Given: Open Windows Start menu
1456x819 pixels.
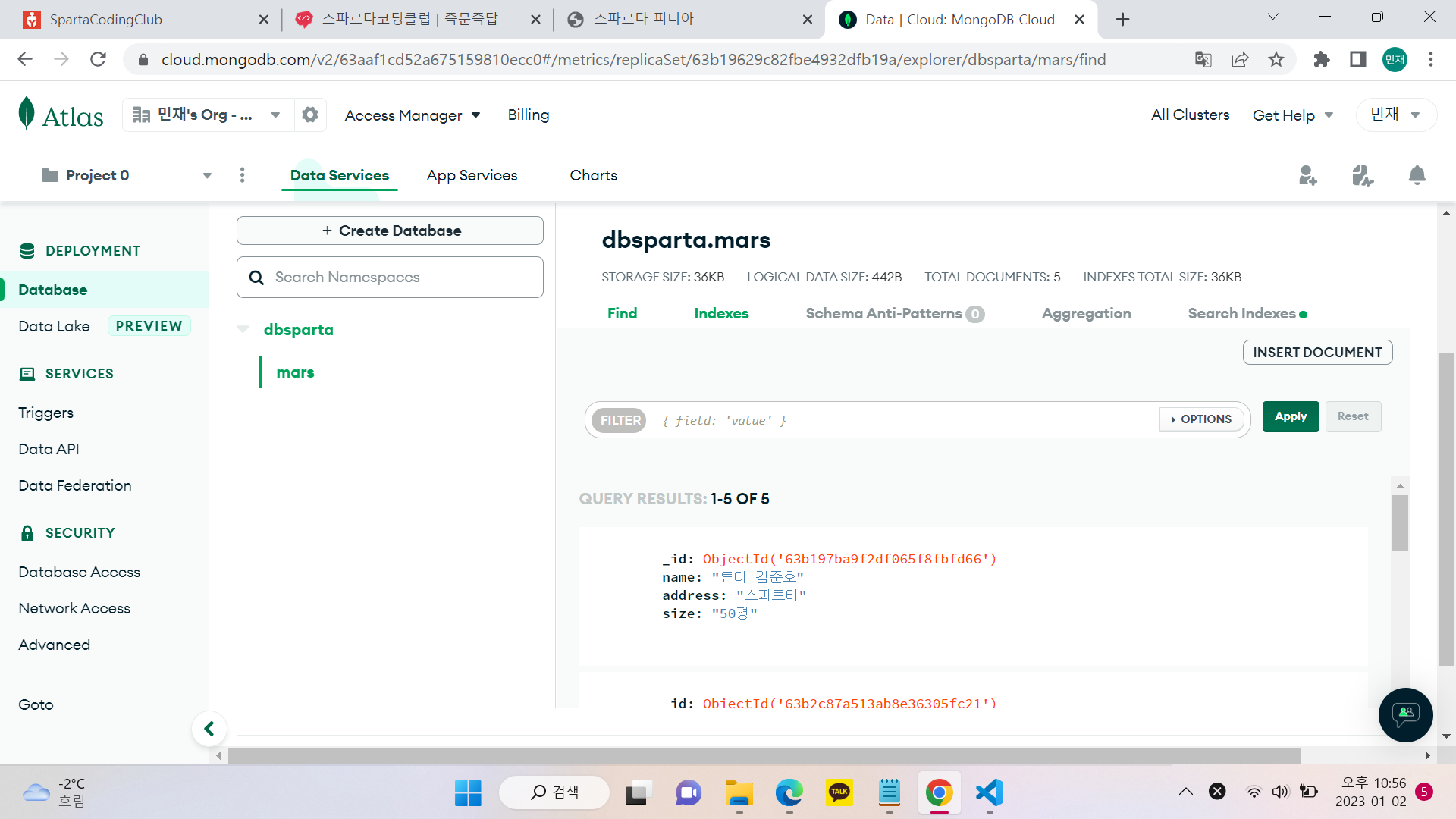Looking at the screenshot, I should click(468, 792).
